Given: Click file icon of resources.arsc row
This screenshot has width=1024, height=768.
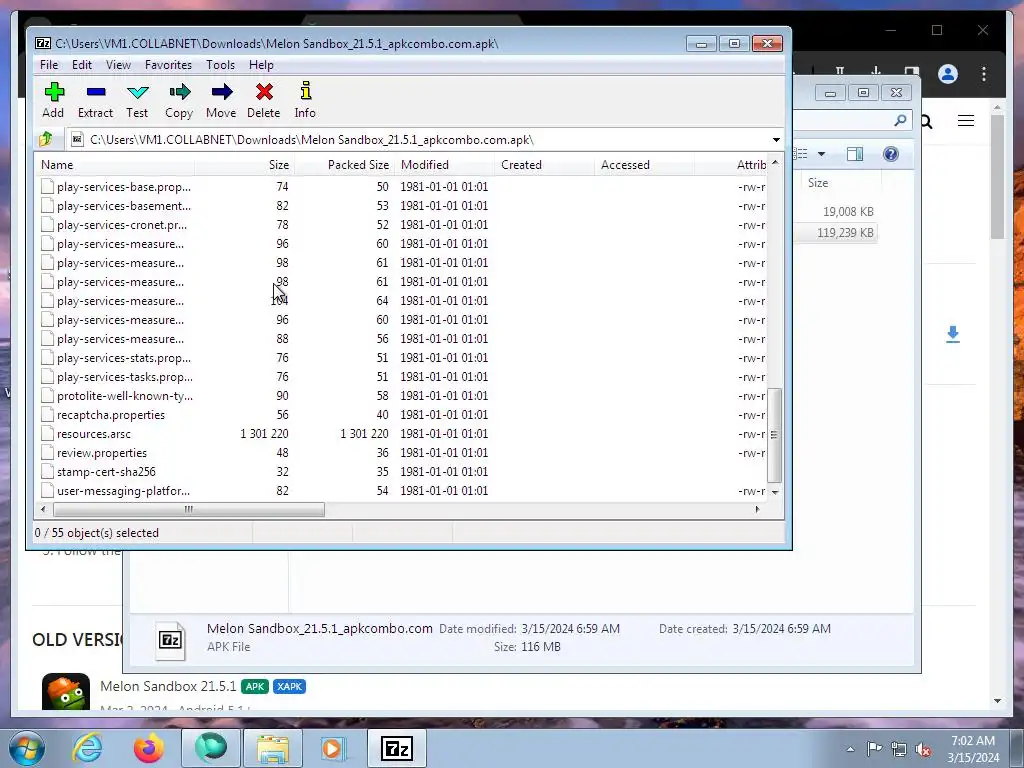Looking at the screenshot, I should (47, 434).
